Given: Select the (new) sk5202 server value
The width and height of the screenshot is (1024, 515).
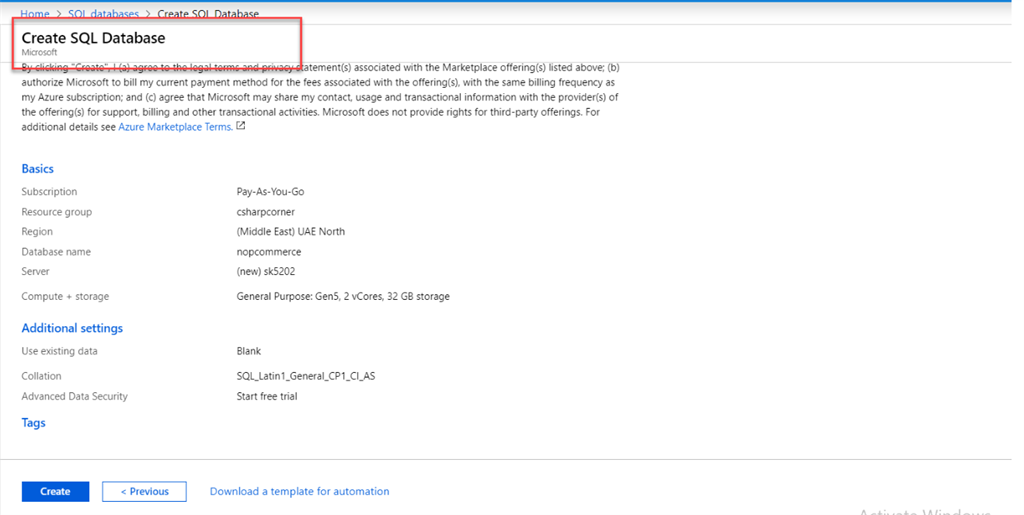Looking at the screenshot, I should (265, 271).
